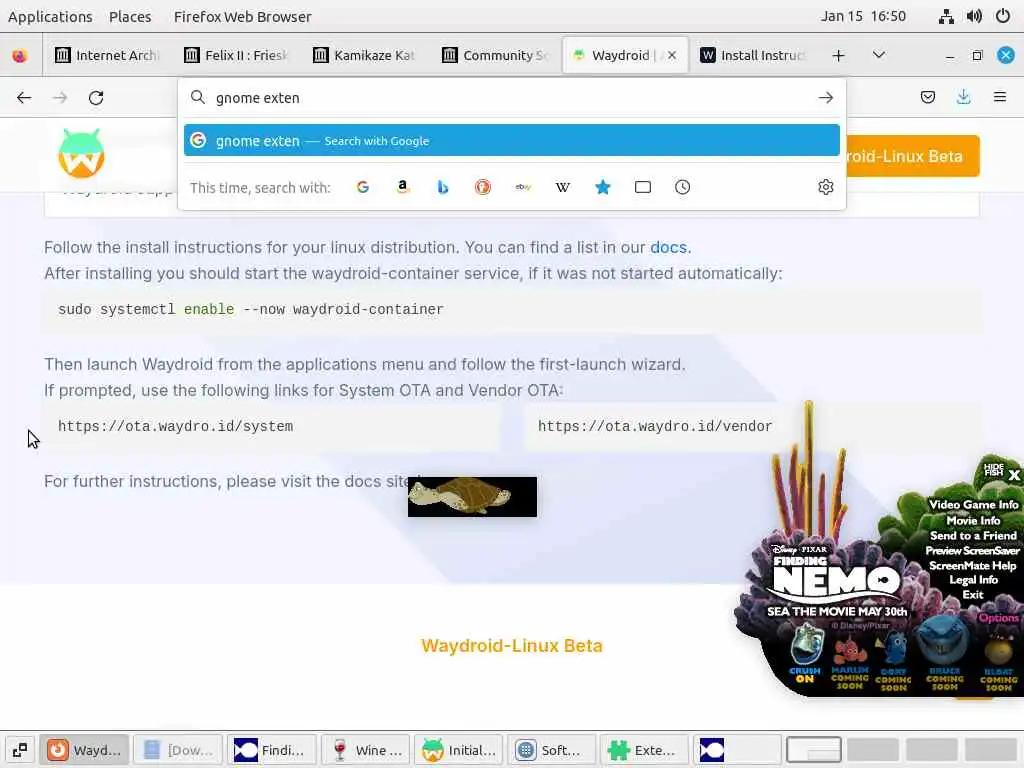The width and height of the screenshot is (1024, 768).
Task: Open Legal Info in Nemo panel
Action: [x=973, y=580]
